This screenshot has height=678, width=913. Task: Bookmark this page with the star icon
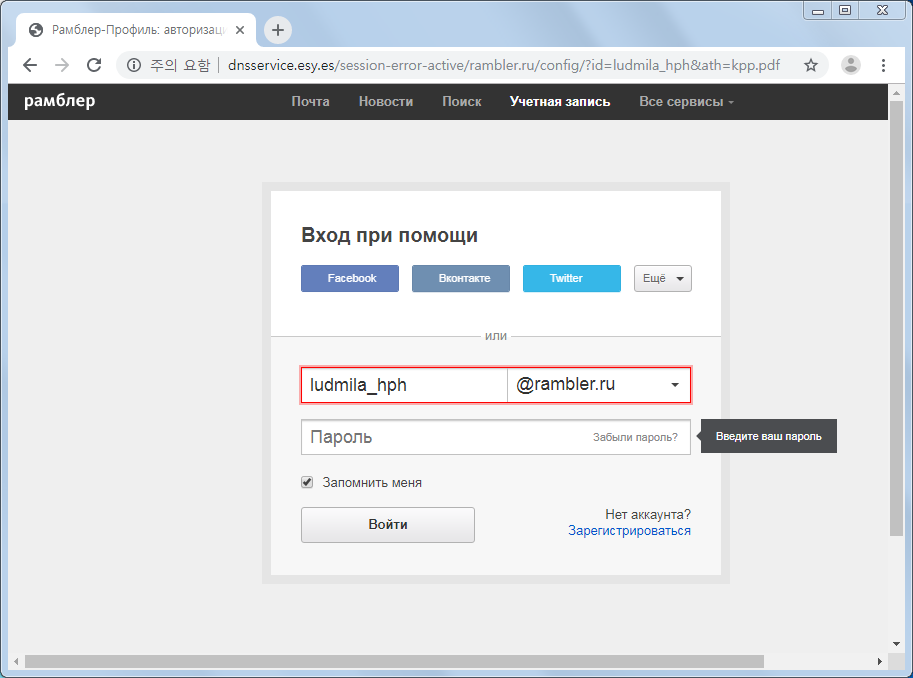[x=811, y=65]
